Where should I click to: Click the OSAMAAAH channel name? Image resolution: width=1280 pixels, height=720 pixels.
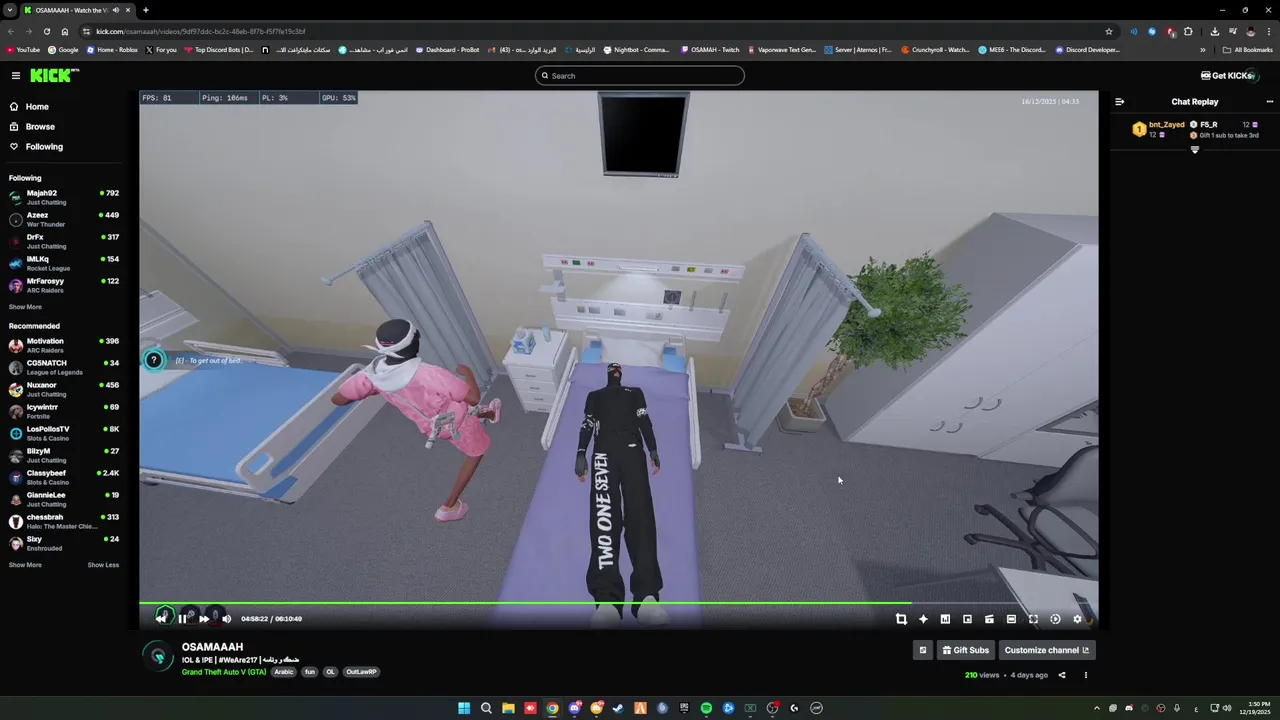[x=212, y=647]
